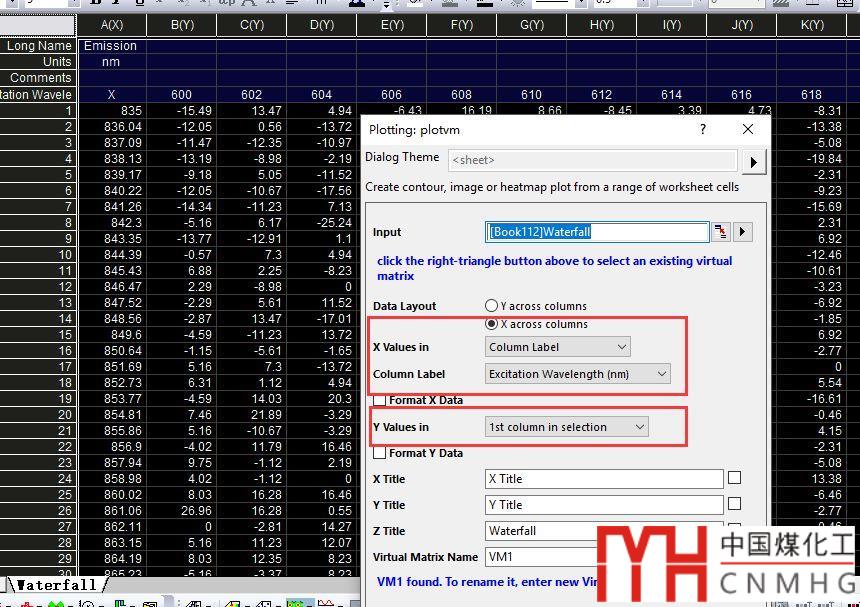860x607 pixels.
Task: Select column header E(Y)
Action: tap(392, 25)
